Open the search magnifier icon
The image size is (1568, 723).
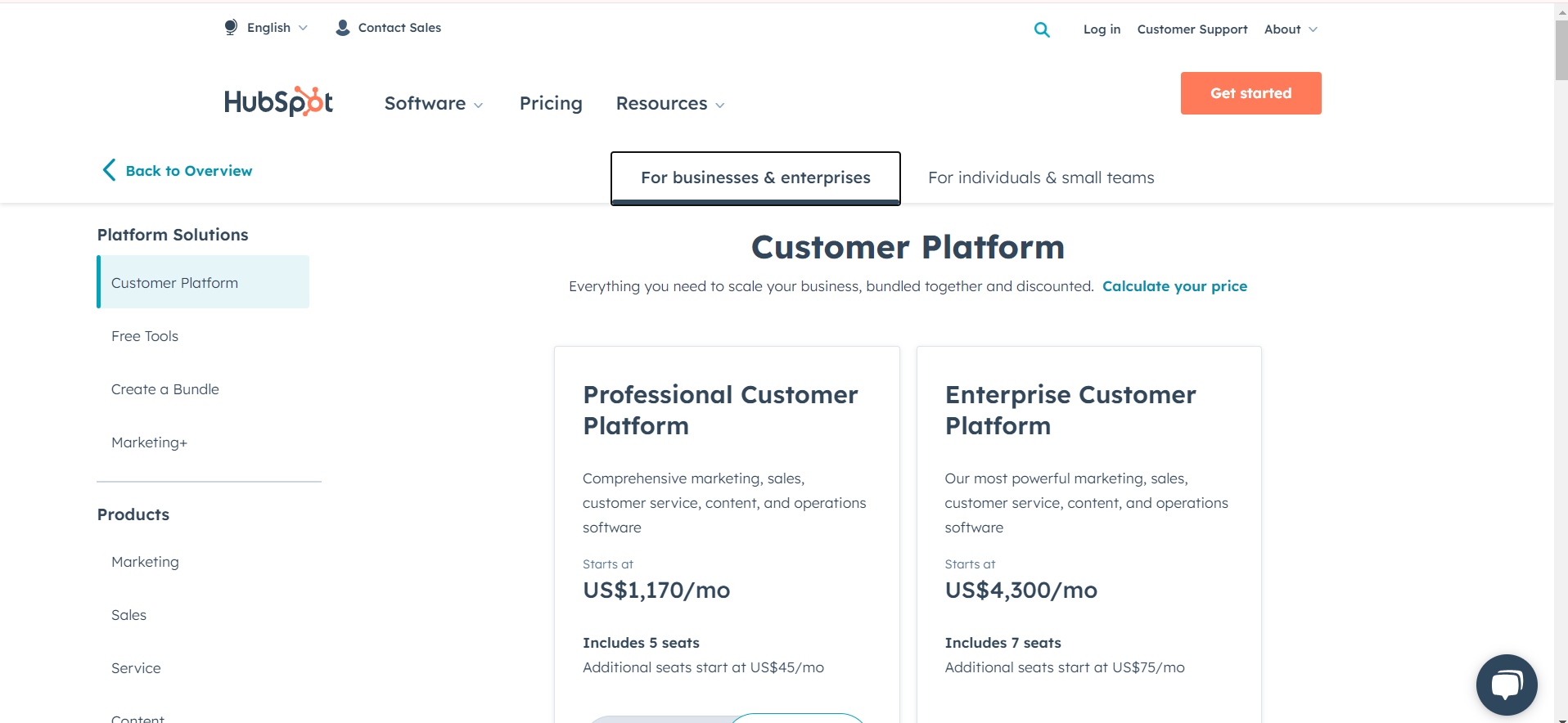pos(1042,29)
